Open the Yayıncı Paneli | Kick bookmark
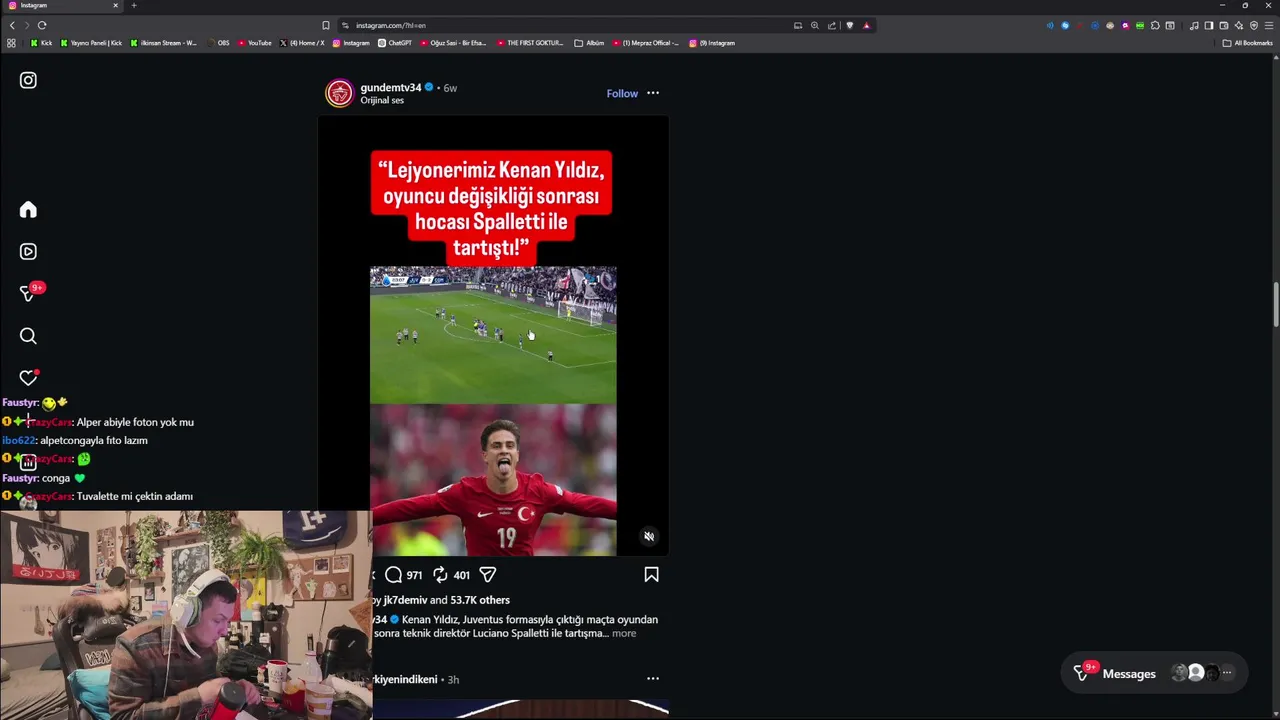This screenshot has width=1280, height=720. pyautogui.click(x=91, y=43)
